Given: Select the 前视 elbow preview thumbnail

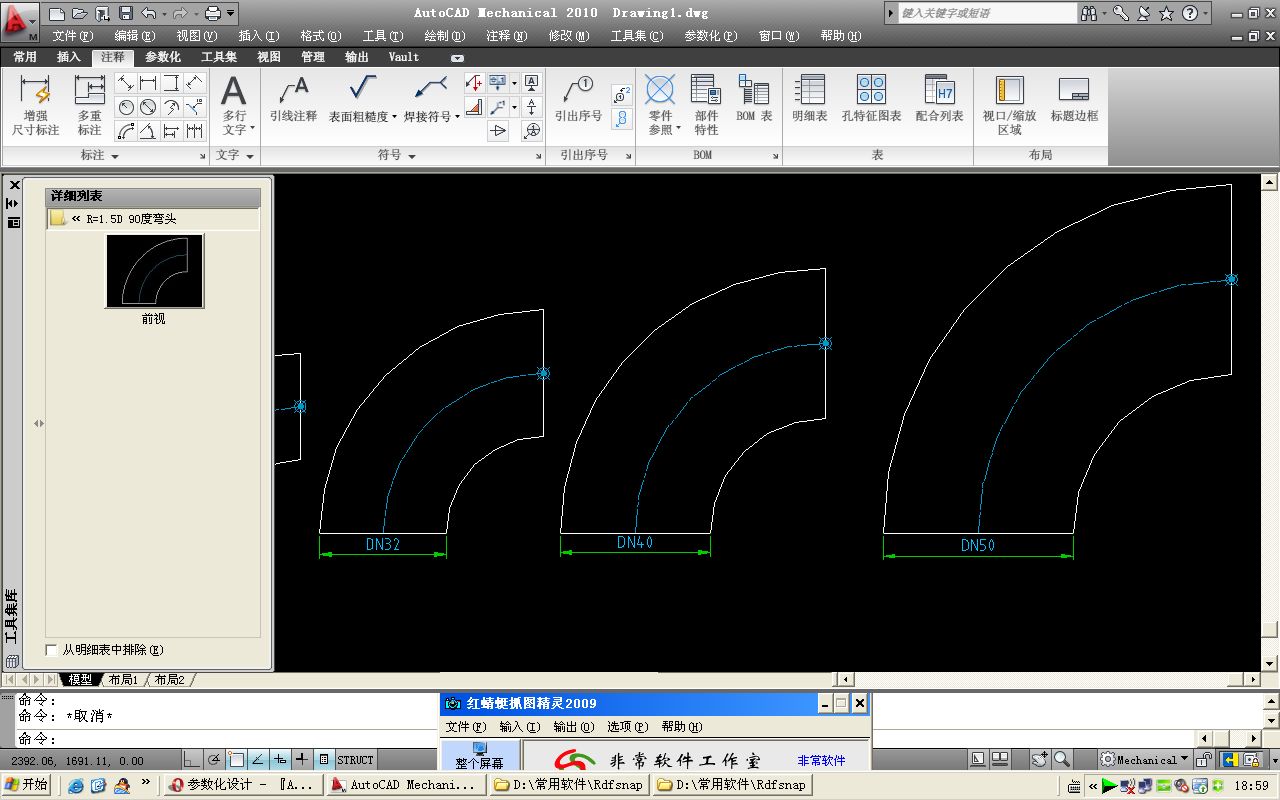Looking at the screenshot, I should click(155, 272).
